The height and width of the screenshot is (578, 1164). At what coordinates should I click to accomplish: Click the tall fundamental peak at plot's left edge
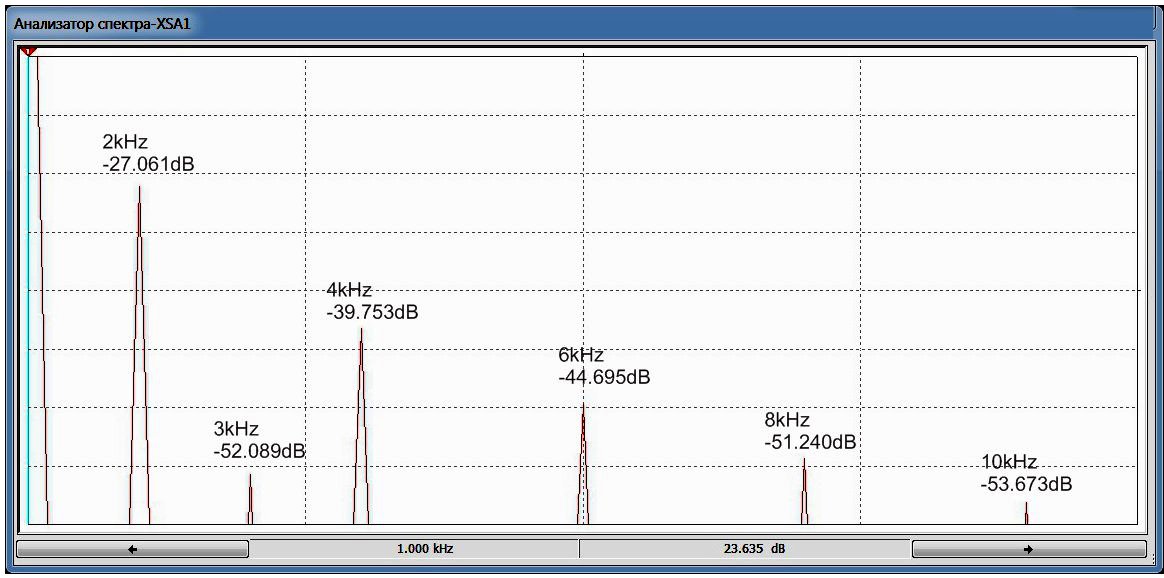click(x=42, y=289)
